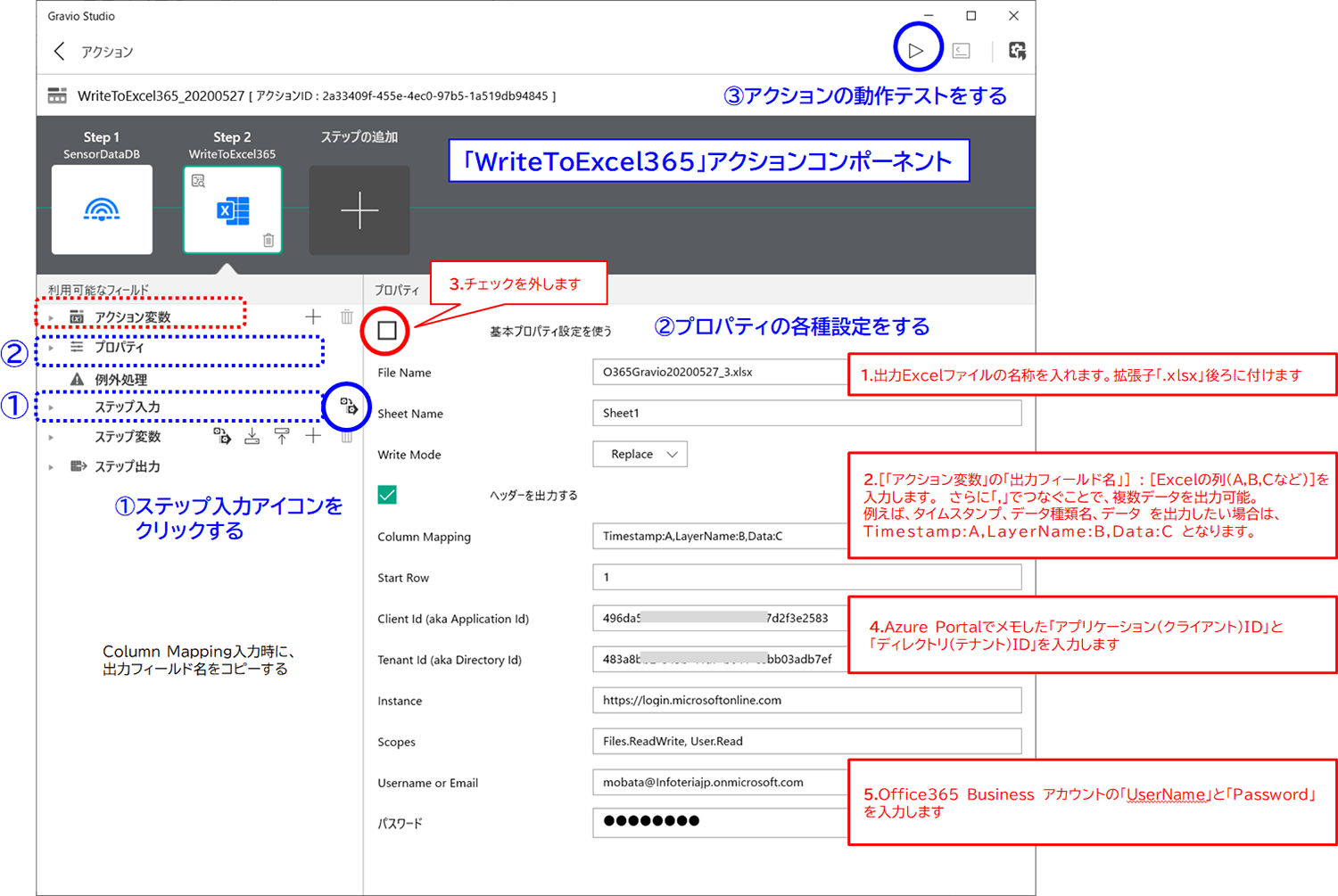Click the action name WriteToExcel365_20200527

pos(161,95)
